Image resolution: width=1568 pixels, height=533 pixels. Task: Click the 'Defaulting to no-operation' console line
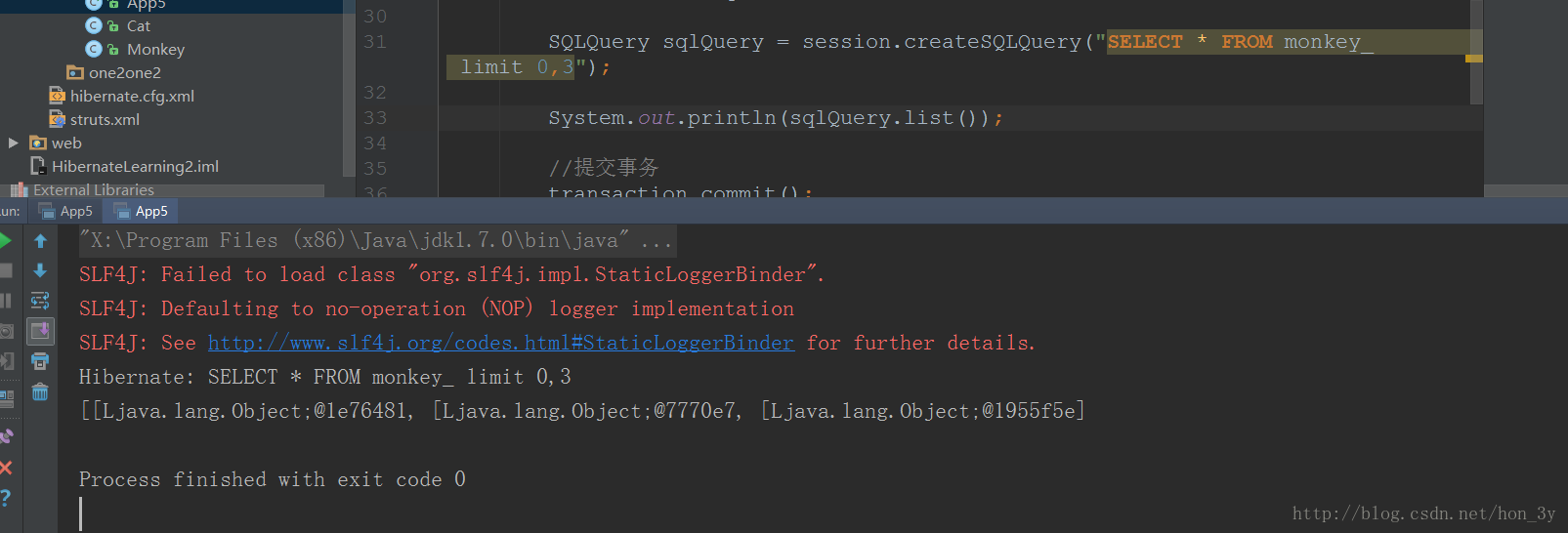tap(437, 308)
